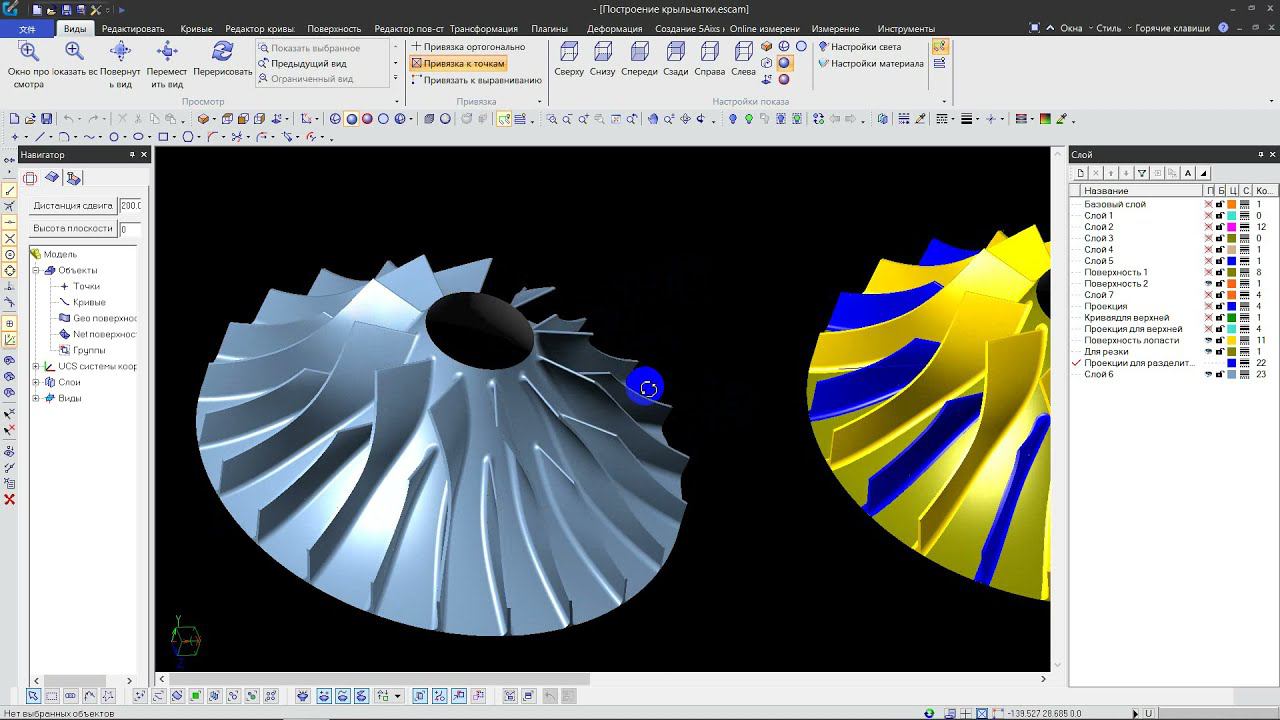1280x720 pixels.
Task: Click the red X tool in left sidebar
Action: click(10, 499)
